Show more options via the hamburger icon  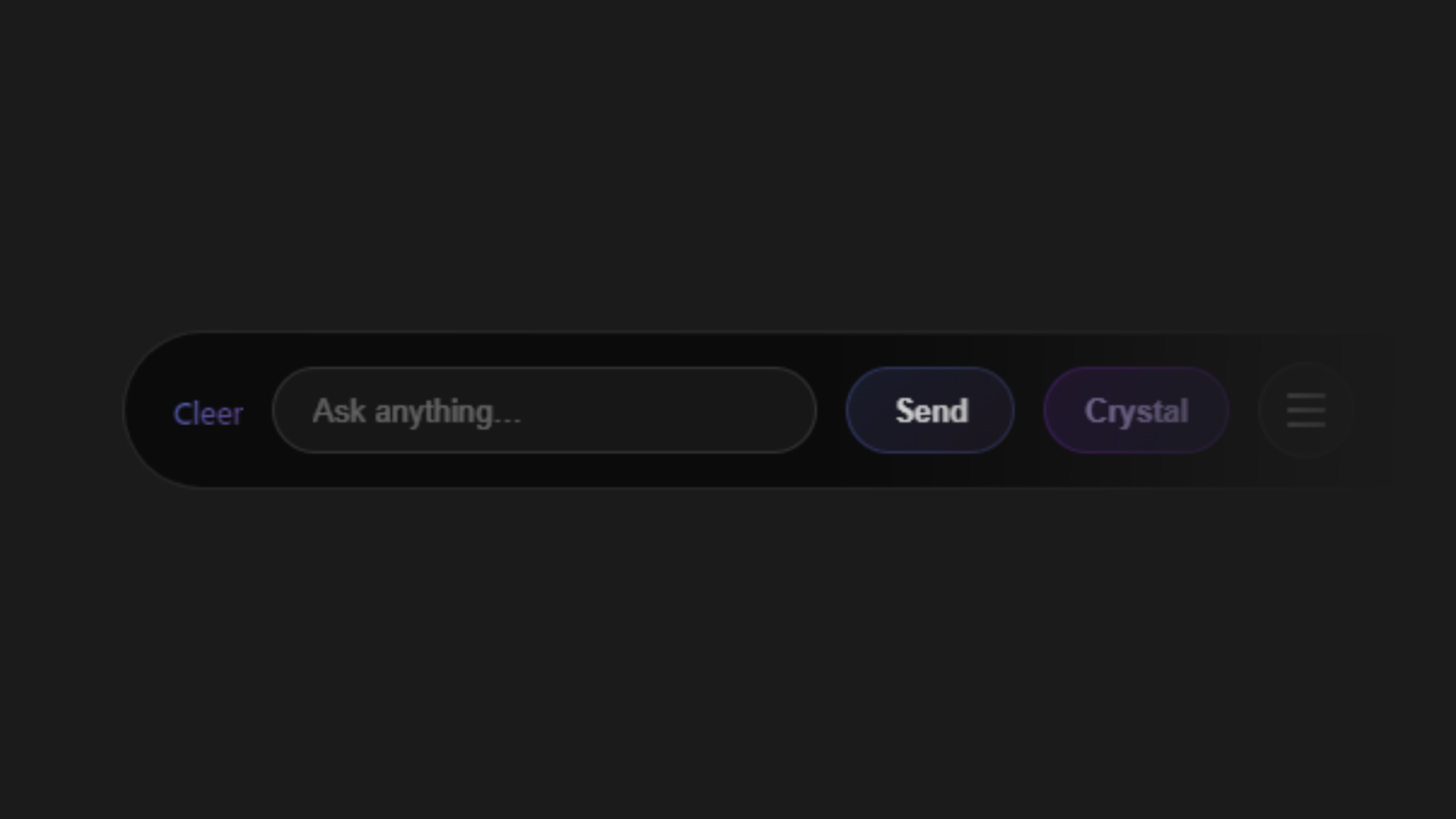(x=1306, y=410)
